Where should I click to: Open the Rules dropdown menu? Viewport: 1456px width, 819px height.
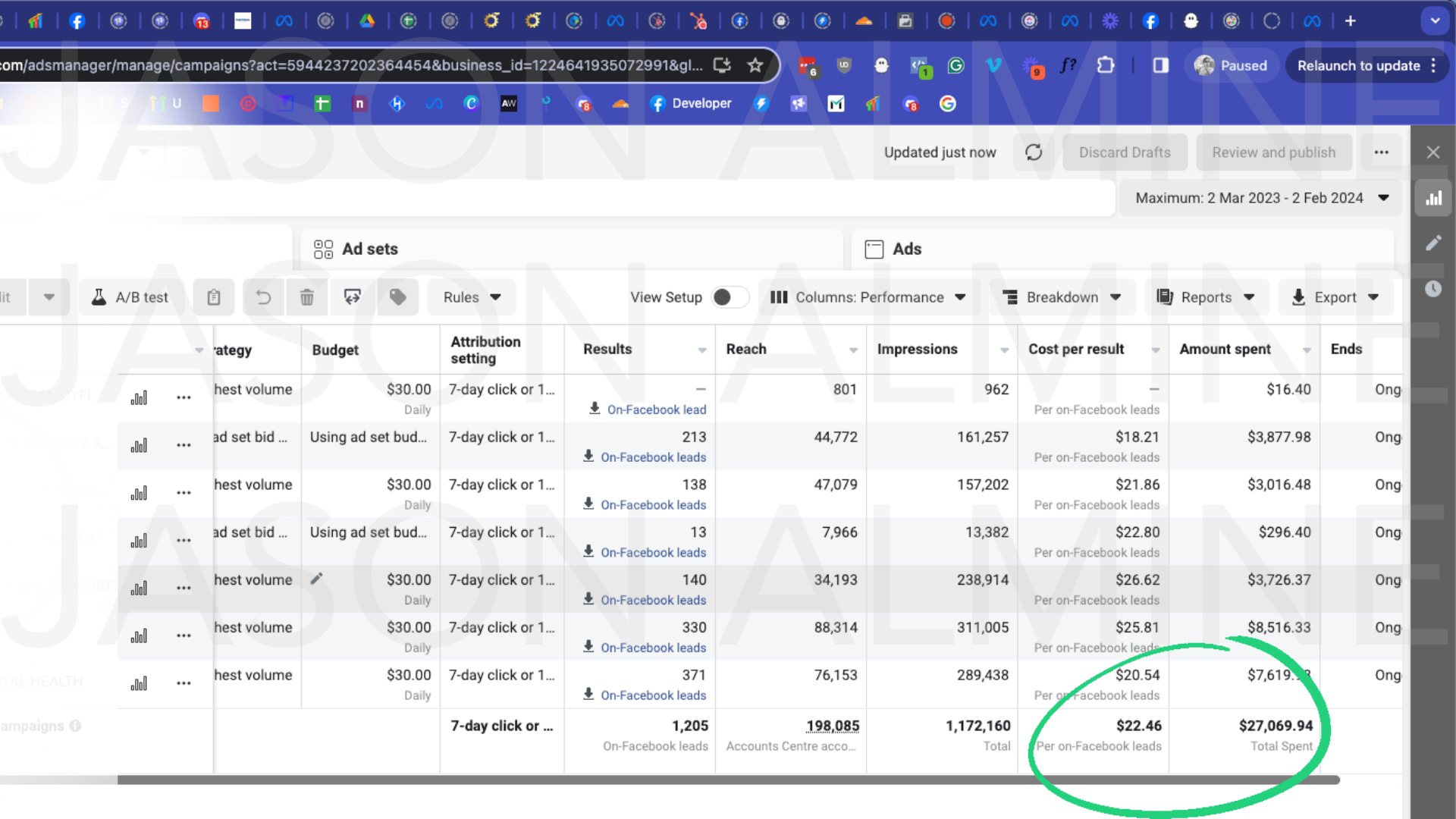click(472, 297)
